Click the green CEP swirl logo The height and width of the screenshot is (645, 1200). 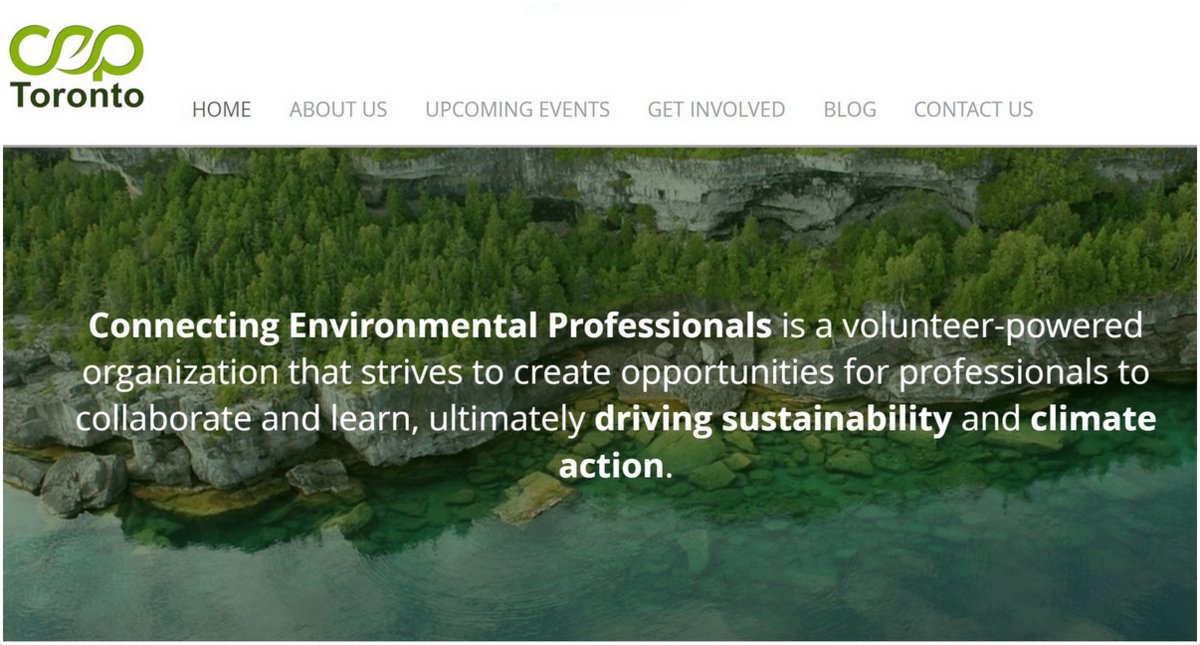click(76, 53)
